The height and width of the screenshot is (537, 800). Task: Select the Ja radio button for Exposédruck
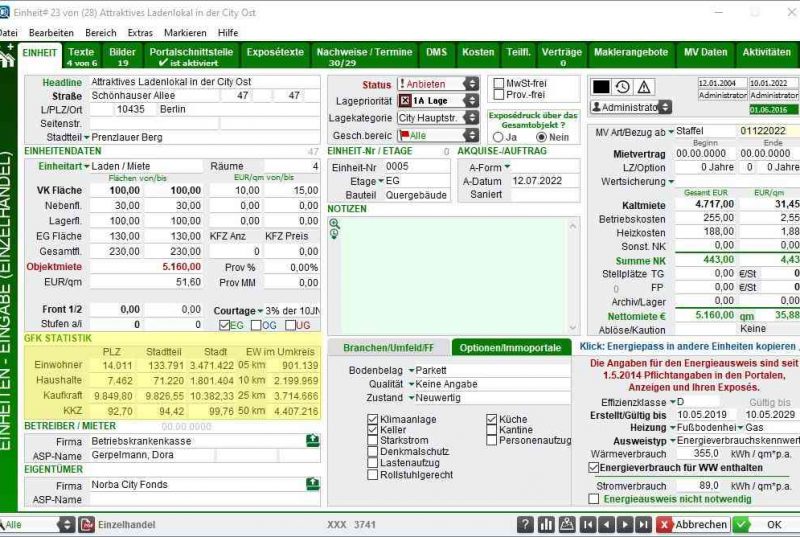(x=498, y=137)
